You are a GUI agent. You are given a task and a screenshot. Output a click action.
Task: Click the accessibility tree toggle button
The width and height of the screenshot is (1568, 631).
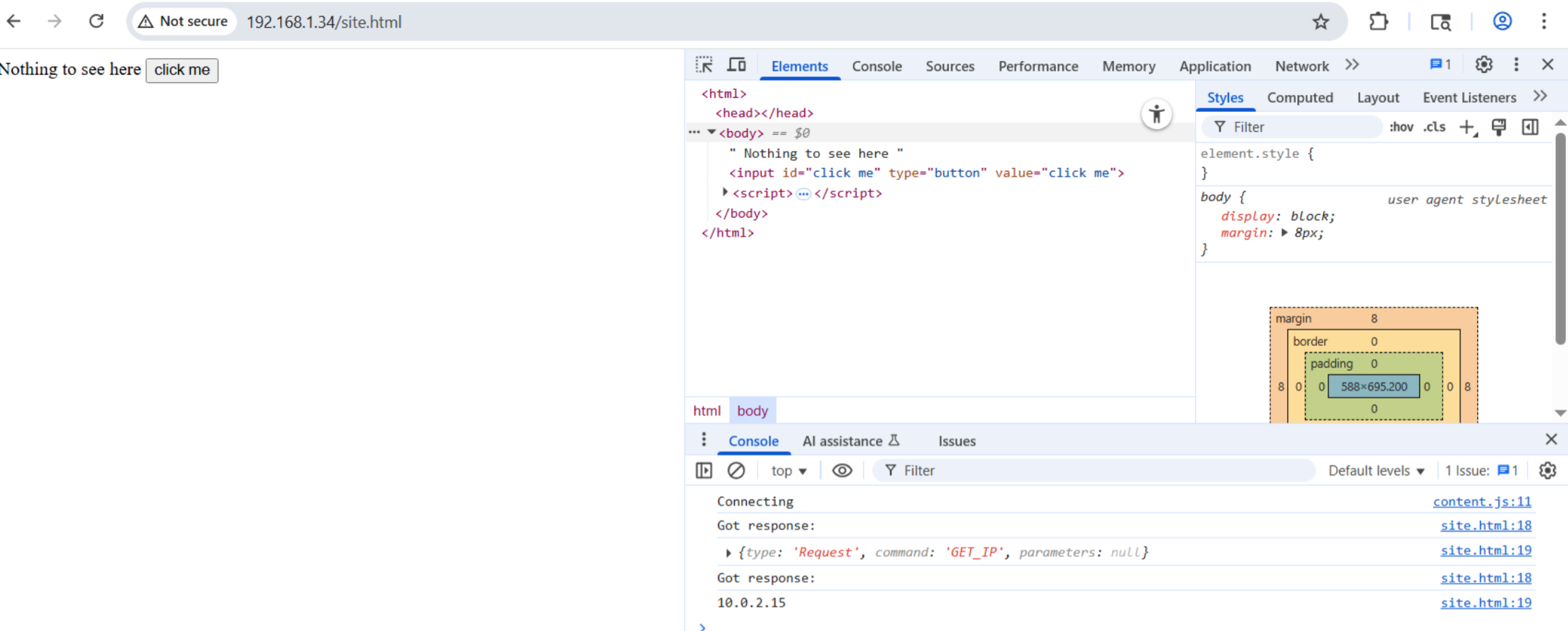1157,114
